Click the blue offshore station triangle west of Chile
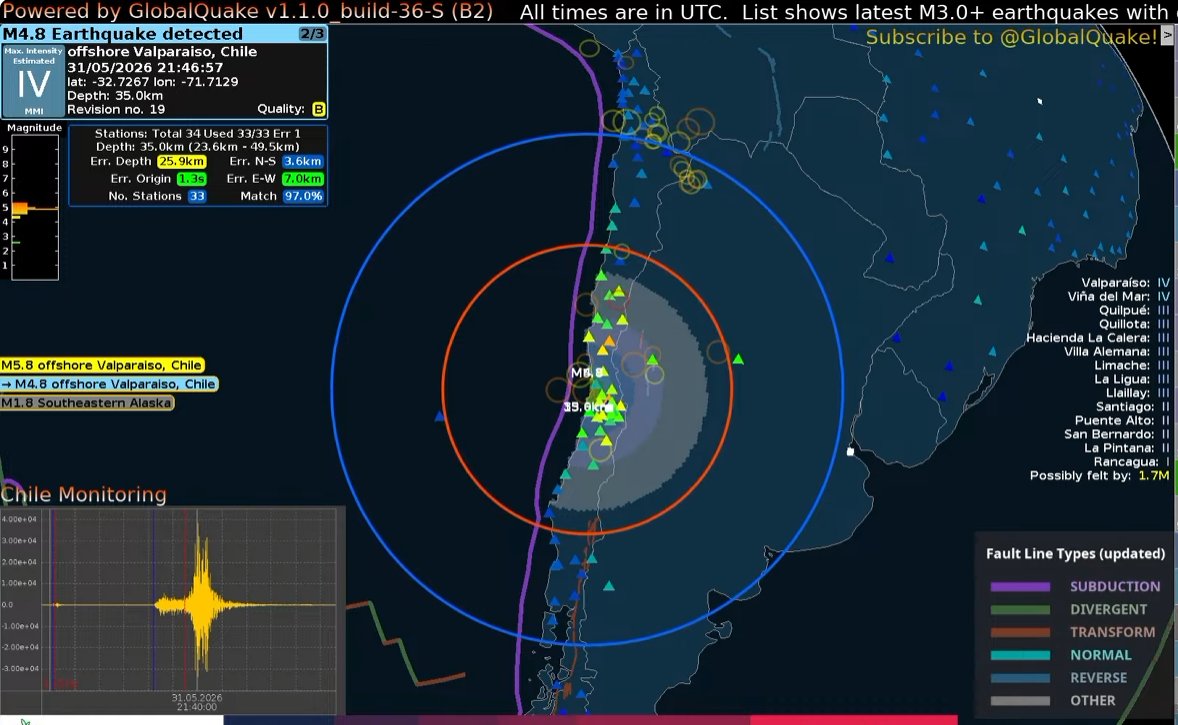 click(439, 416)
